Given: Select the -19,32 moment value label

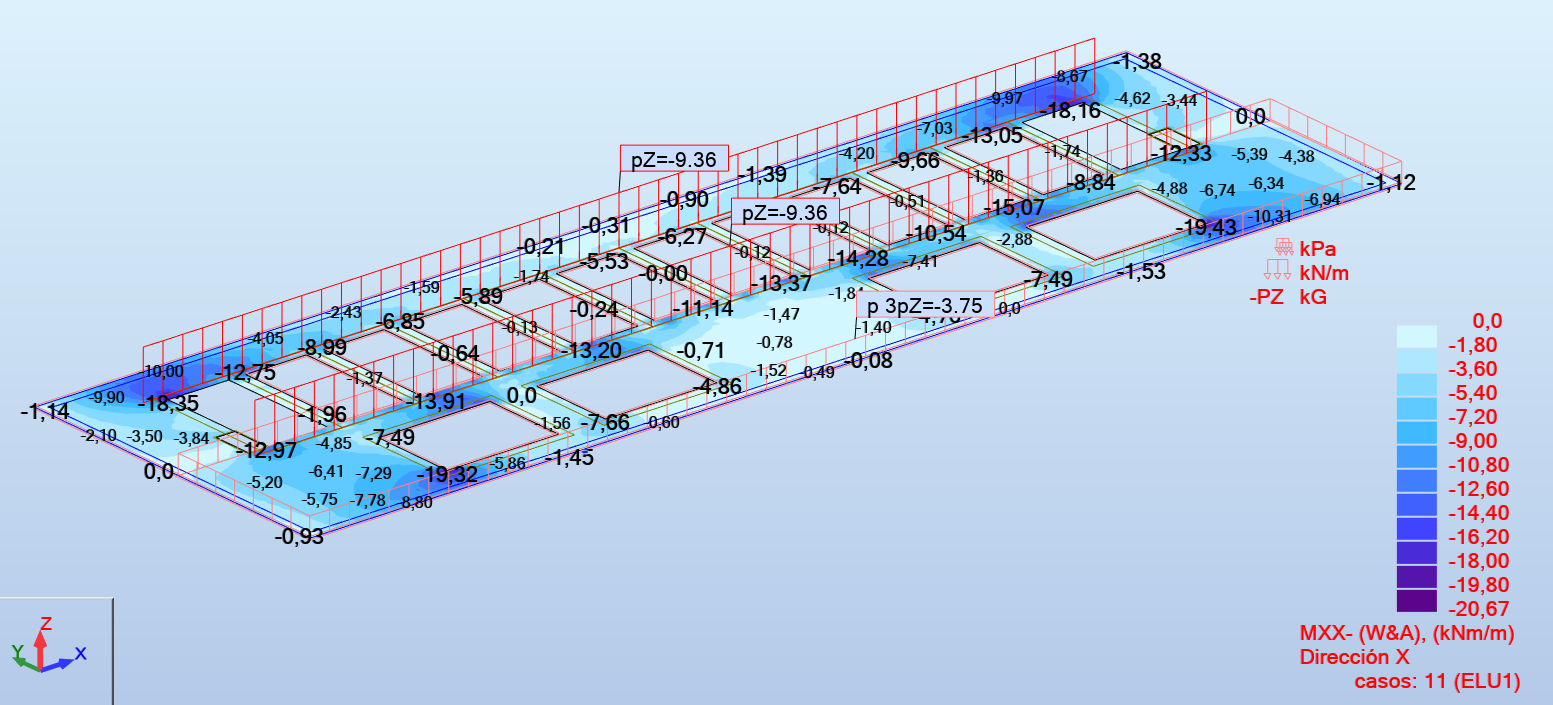Looking at the screenshot, I should pyautogui.click(x=447, y=475).
